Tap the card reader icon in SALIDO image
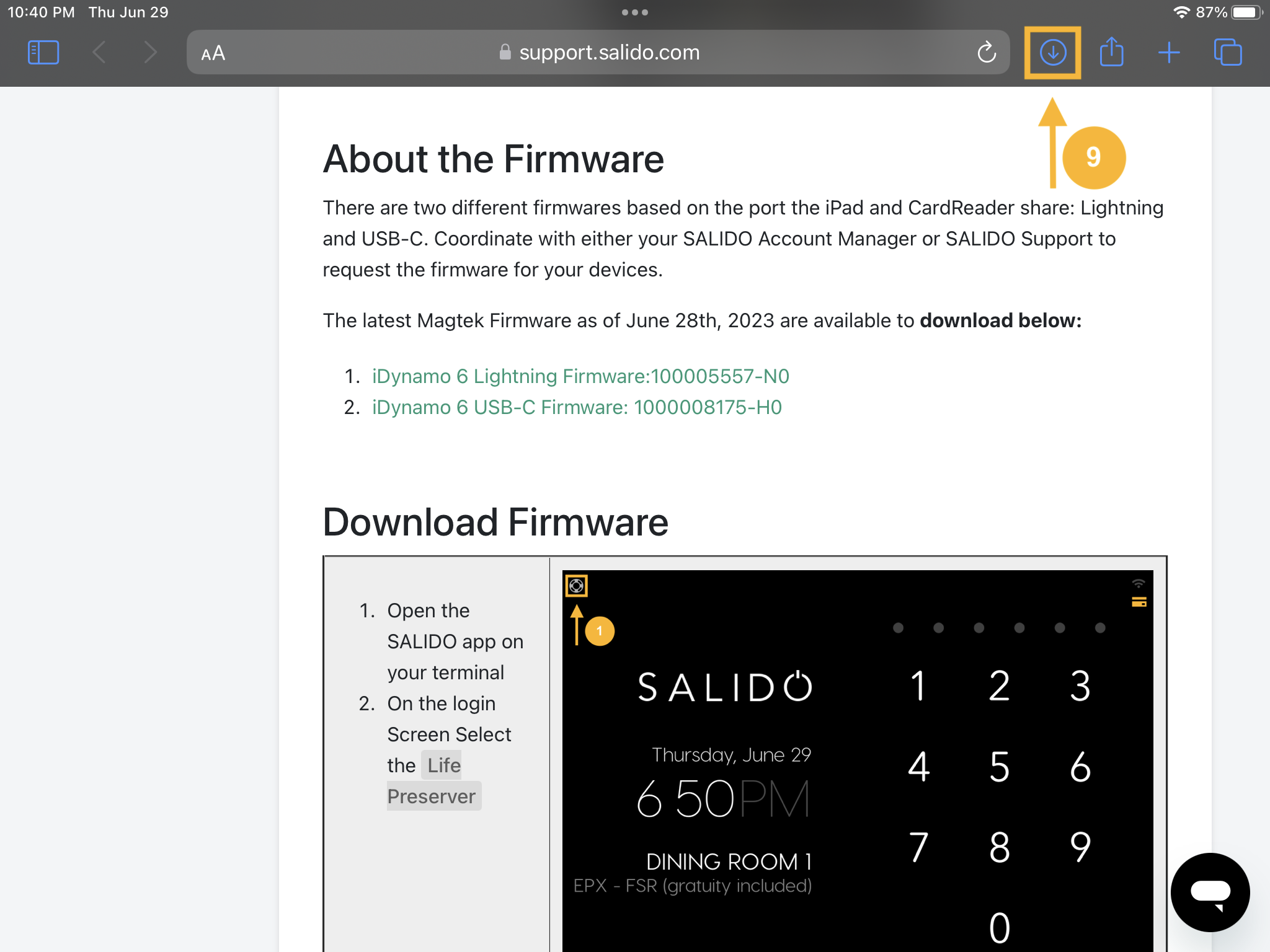Screen dimensions: 1270x952 pos(1139,602)
